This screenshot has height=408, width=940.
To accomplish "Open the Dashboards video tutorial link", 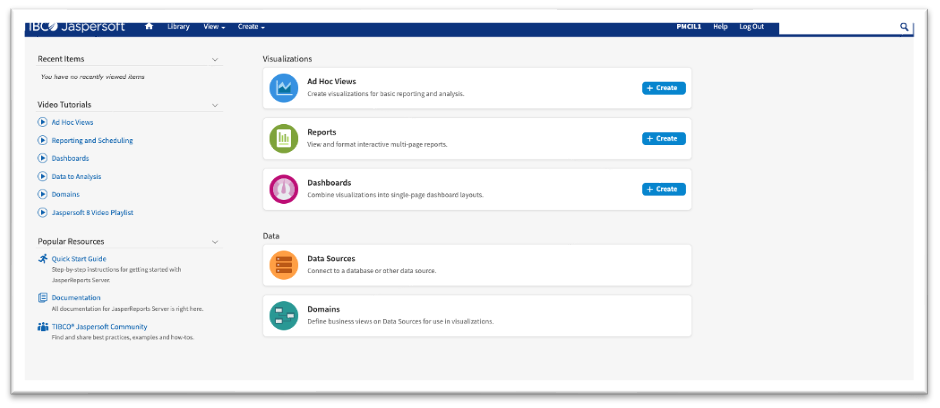I will coord(70,158).
